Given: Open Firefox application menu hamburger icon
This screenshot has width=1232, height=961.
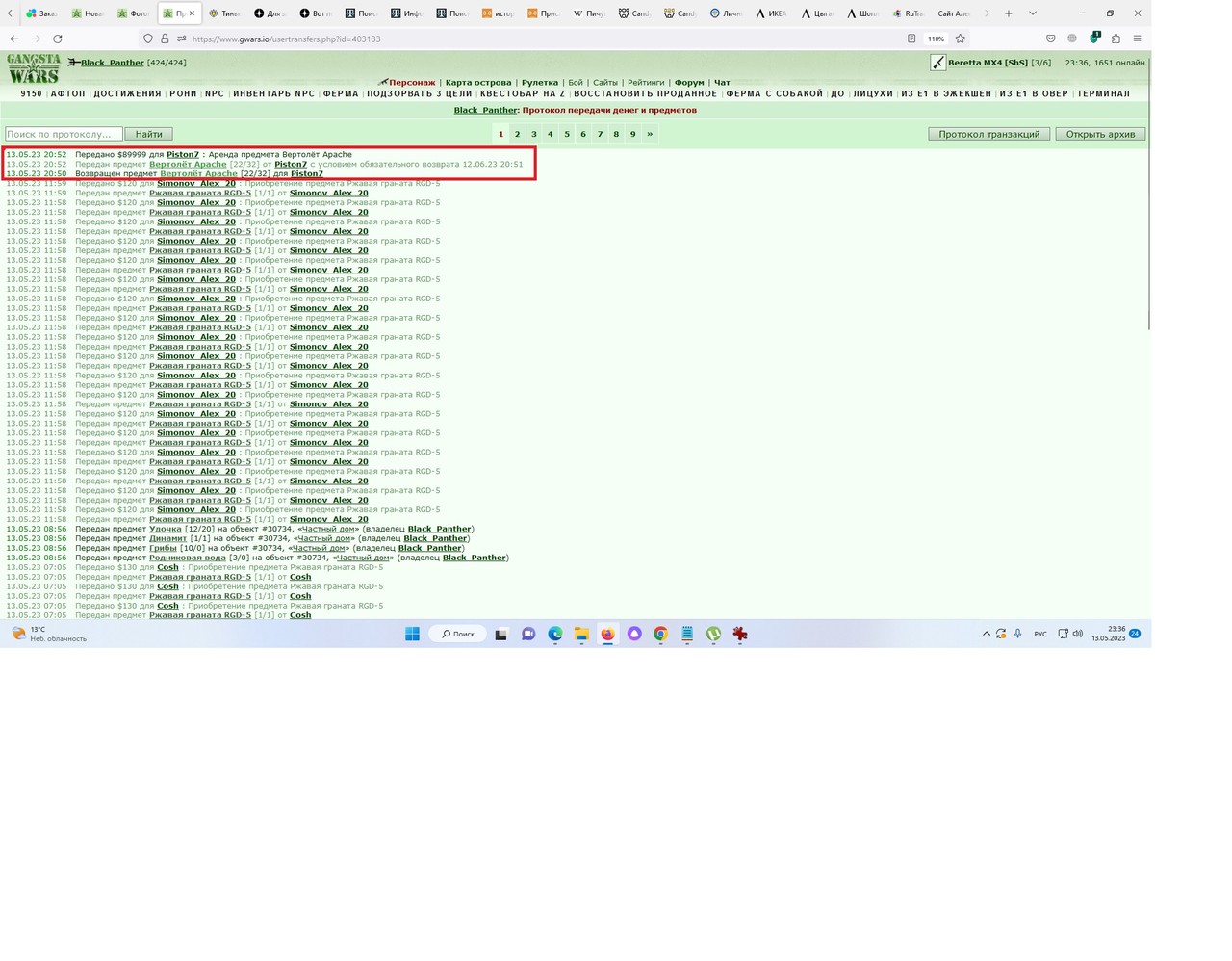Looking at the screenshot, I should (x=1137, y=39).
